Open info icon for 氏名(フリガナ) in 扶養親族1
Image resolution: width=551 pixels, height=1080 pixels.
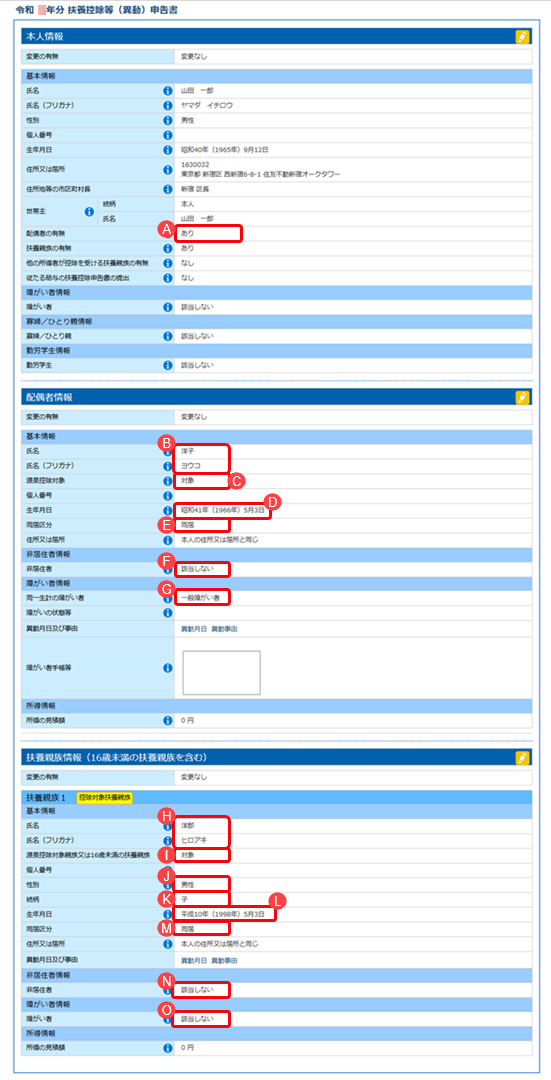(167, 840)
